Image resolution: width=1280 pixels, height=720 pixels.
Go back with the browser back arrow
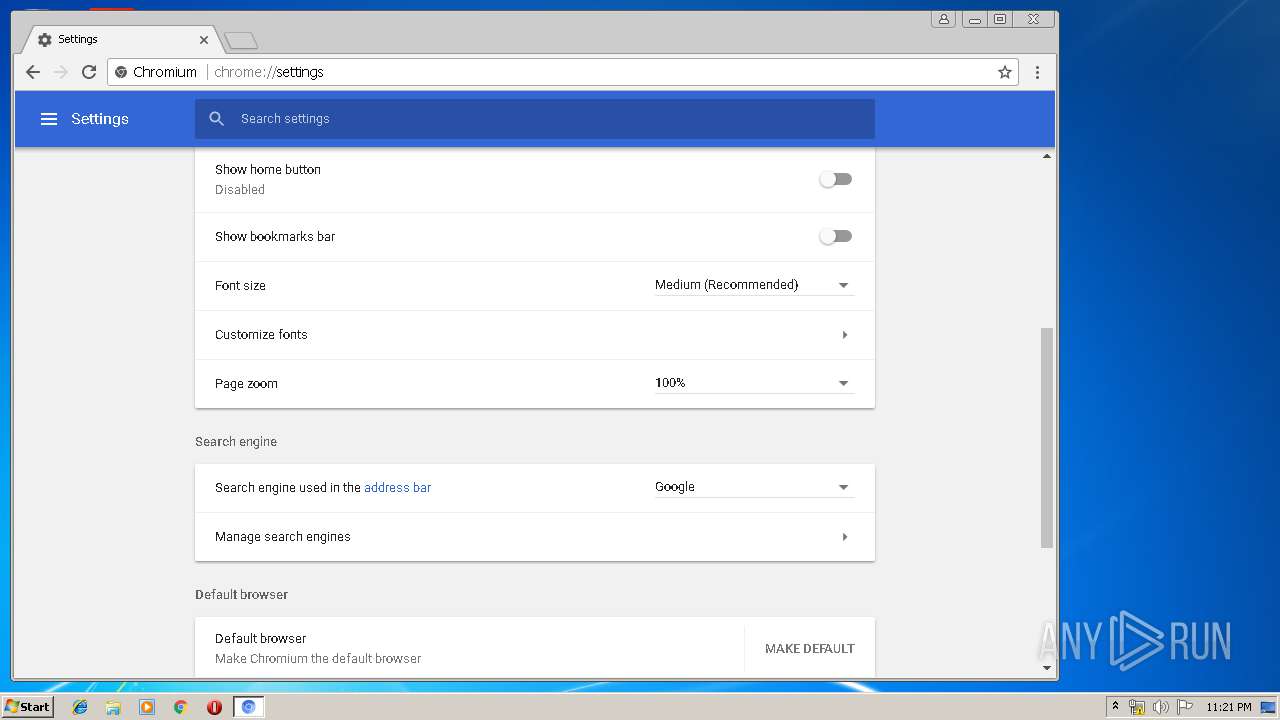pos(33,72)
